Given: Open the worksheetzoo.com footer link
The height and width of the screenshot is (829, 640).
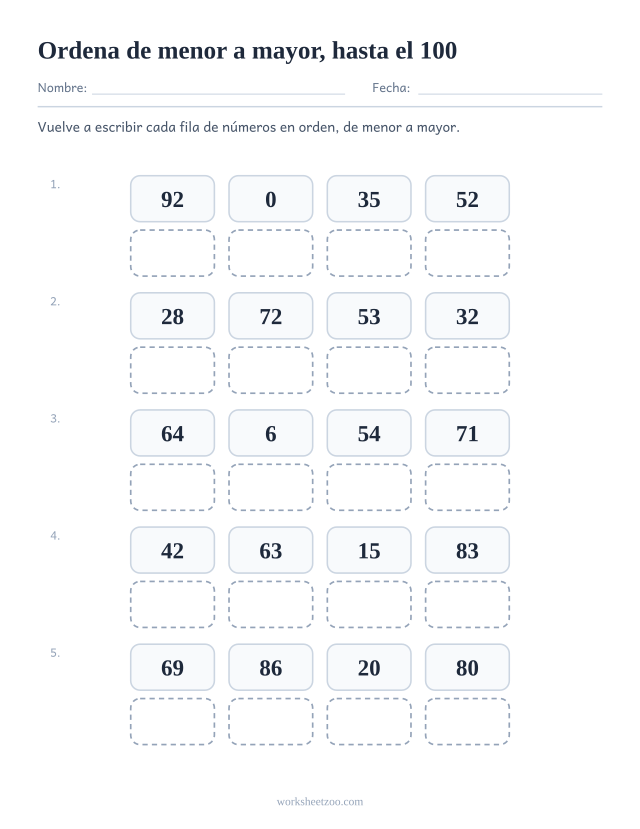Looking at the screenshot, I should (320, 802).
